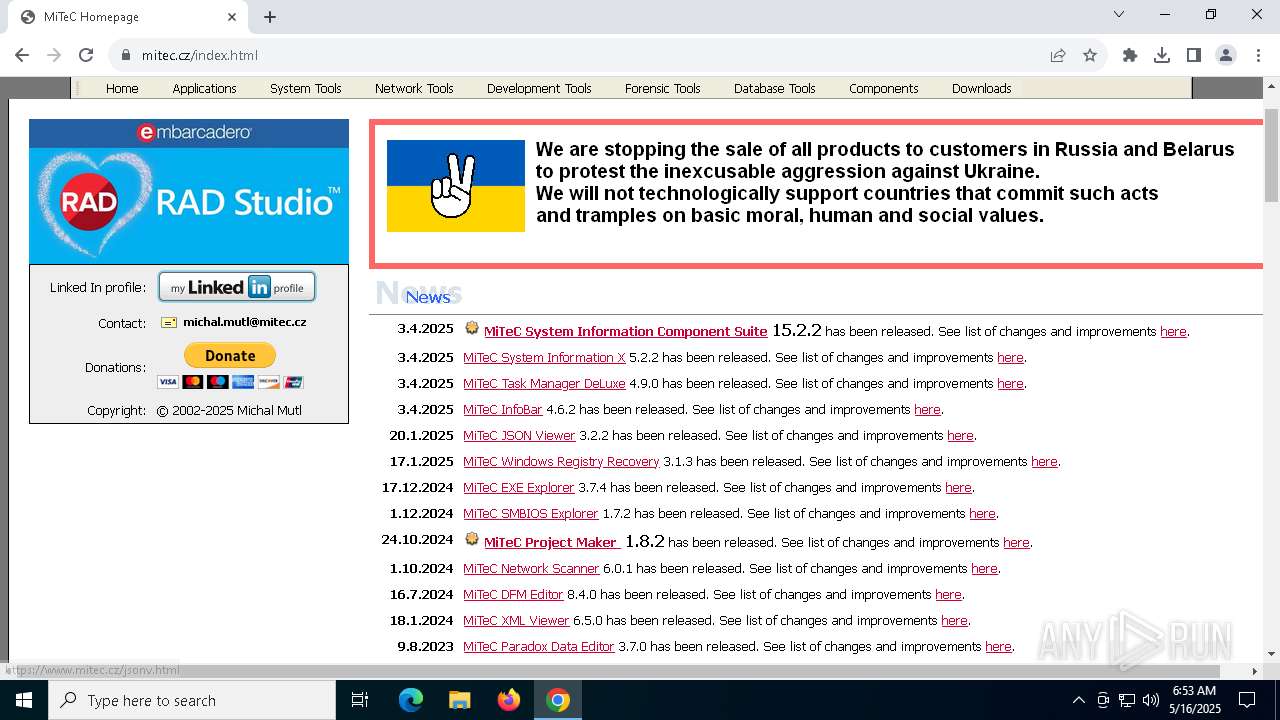Toggle the Chrome side panel

coord(1194,55)
